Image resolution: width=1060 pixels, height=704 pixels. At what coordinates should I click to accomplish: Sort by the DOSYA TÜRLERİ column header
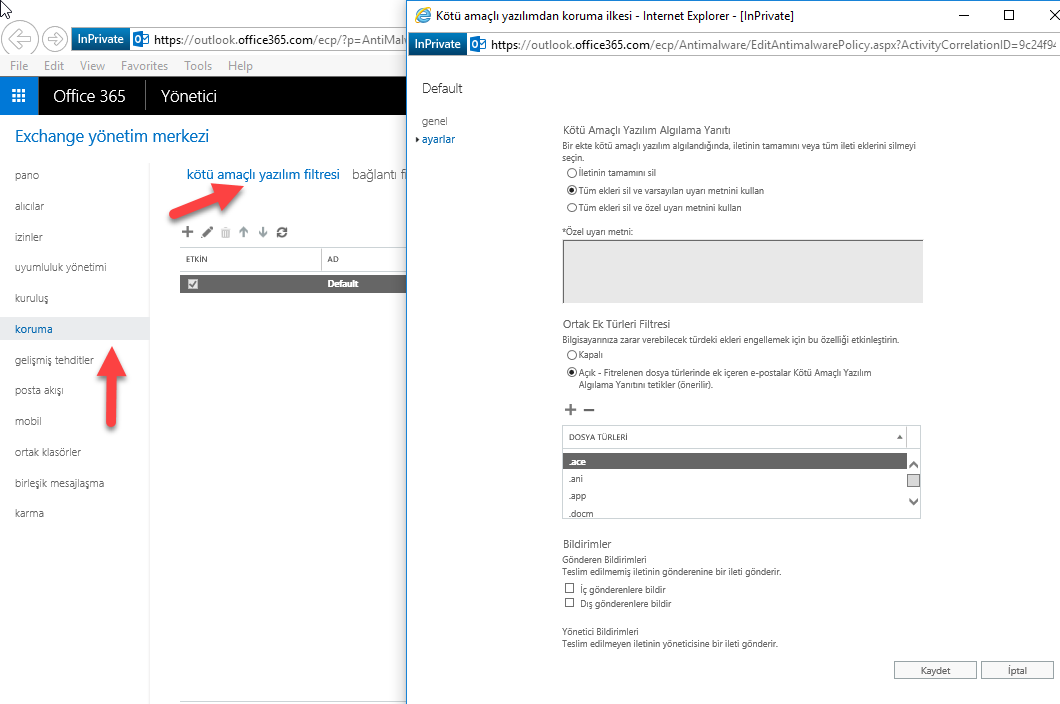(734, 437)
